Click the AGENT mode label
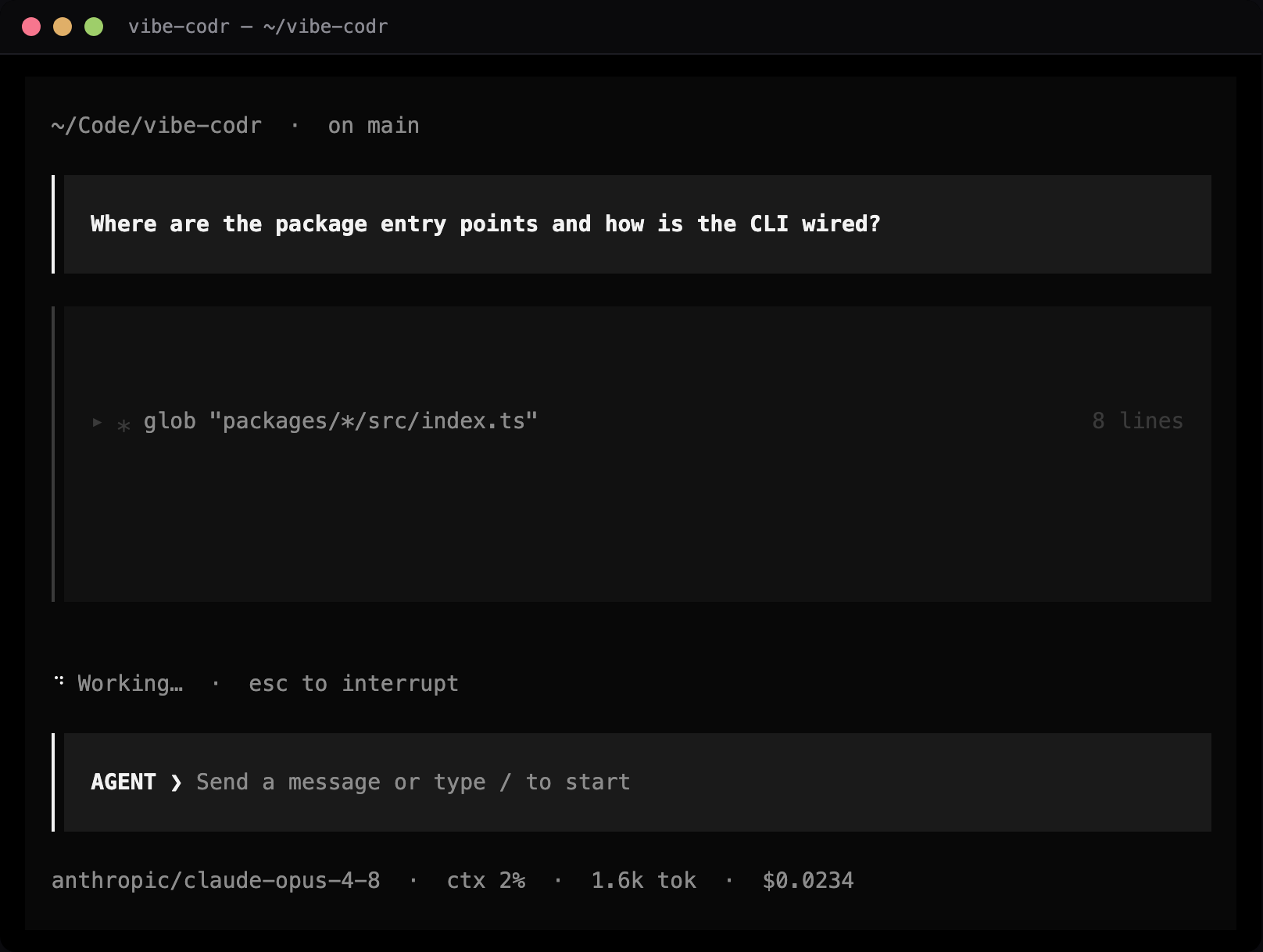Viewport: 1263px width, 952px height. [x=123, y=782]
